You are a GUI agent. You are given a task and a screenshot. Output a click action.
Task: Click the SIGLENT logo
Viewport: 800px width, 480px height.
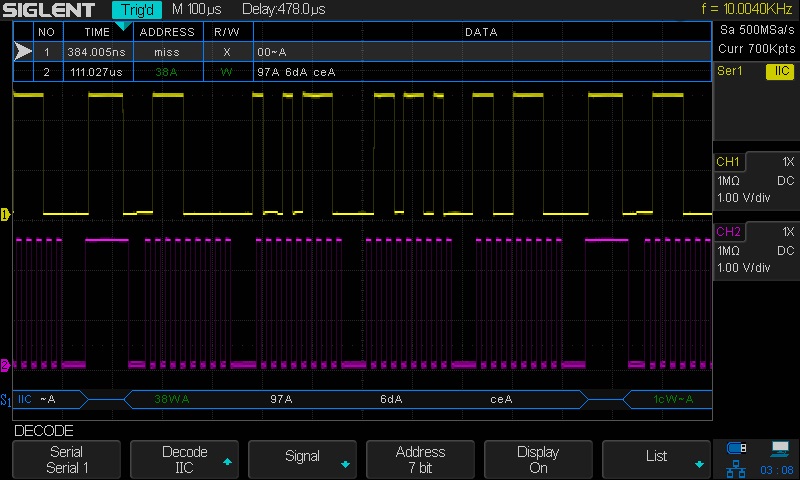click(49, 10)
